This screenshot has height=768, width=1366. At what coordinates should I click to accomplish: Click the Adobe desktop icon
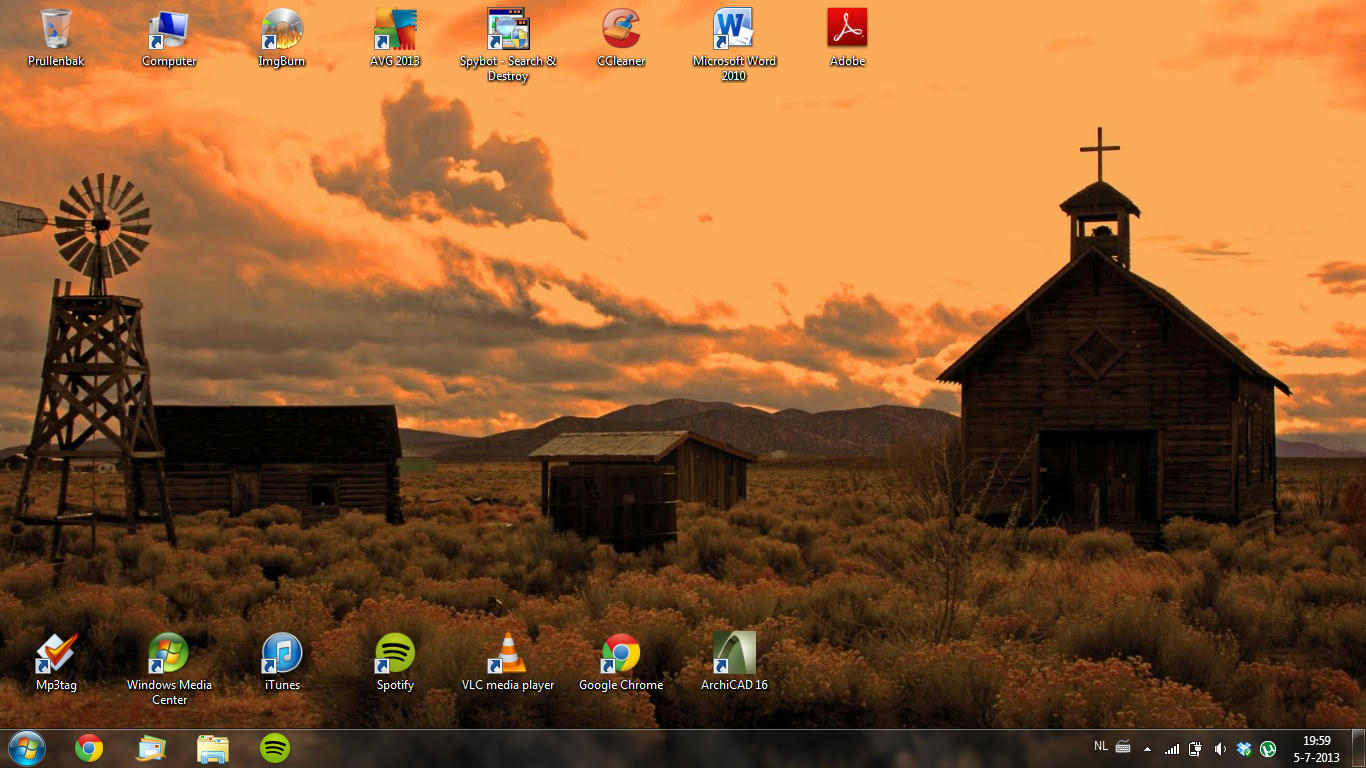pyautogui.click(x=847, y=30)
